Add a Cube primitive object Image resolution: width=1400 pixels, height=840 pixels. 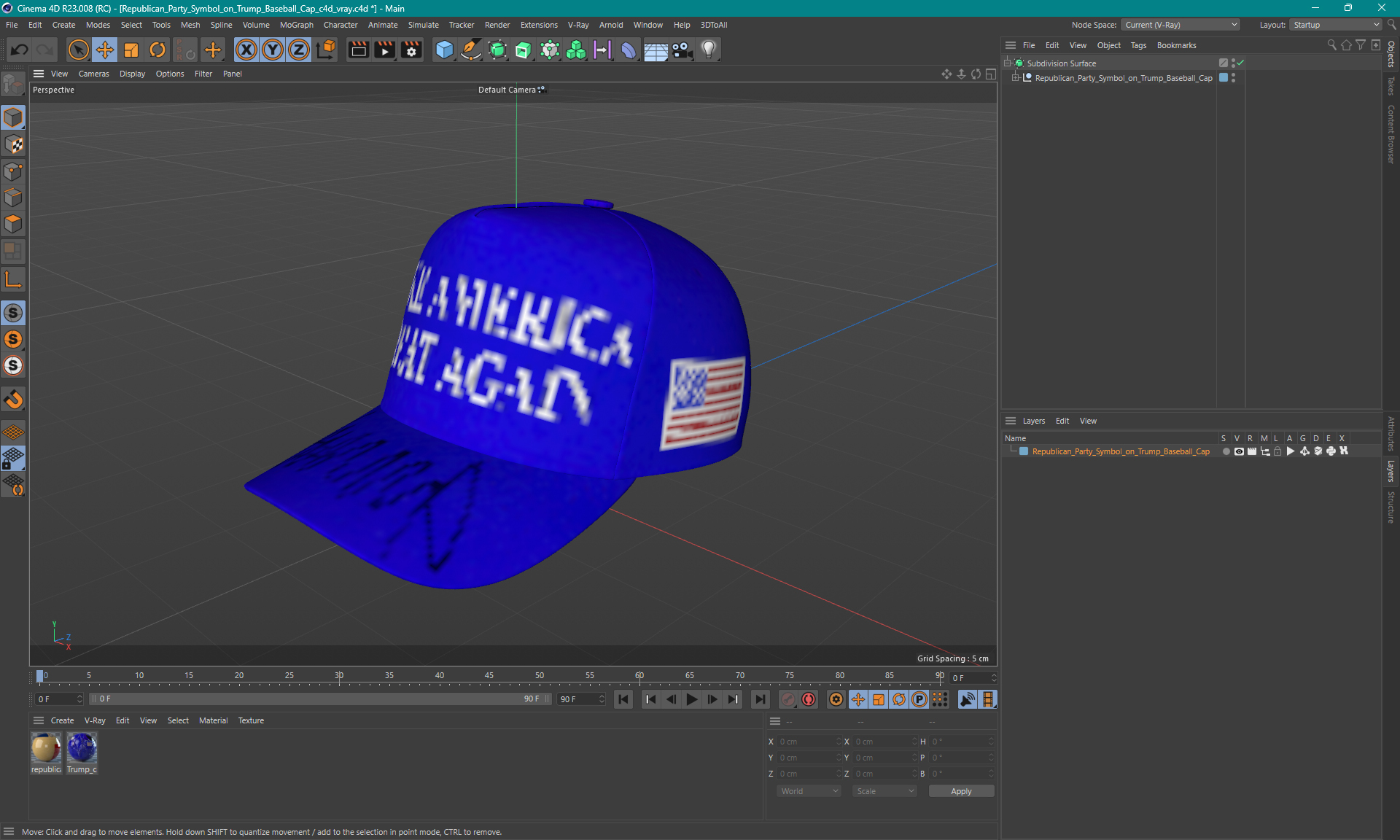tap(444, 50)
